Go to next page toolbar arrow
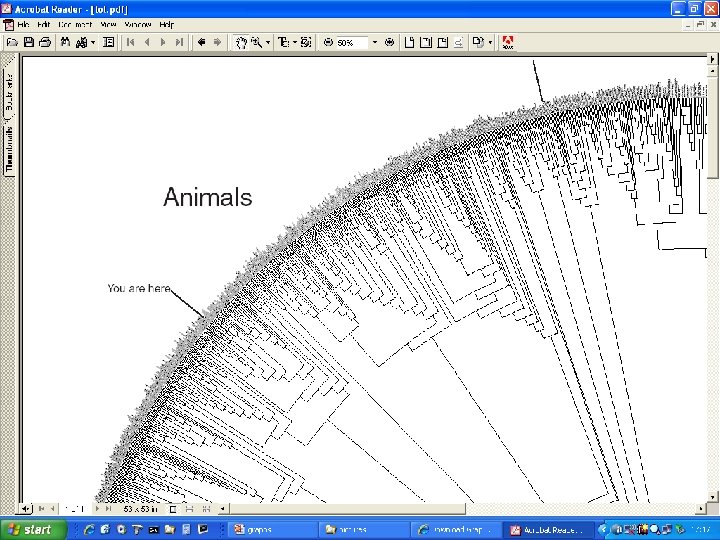 tap(163, 42)
